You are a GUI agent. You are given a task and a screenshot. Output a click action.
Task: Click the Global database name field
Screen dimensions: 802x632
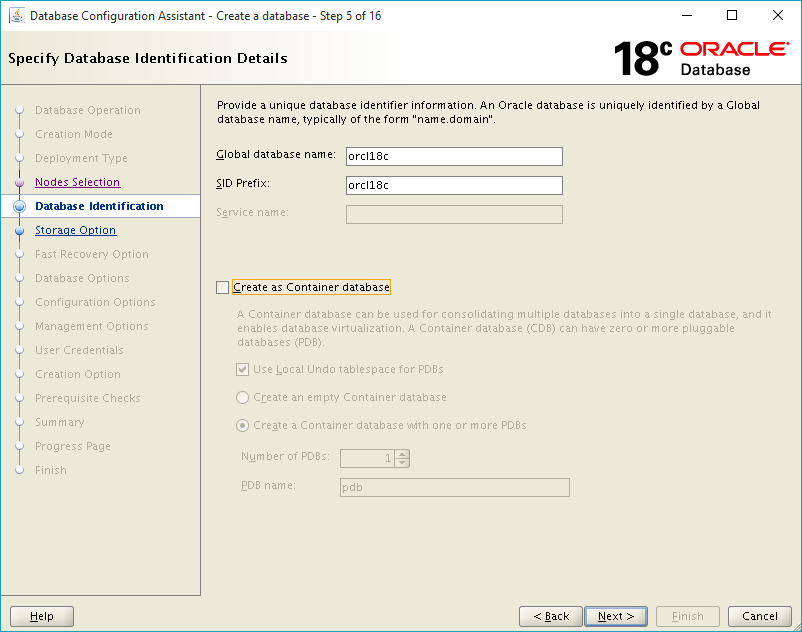454,156
